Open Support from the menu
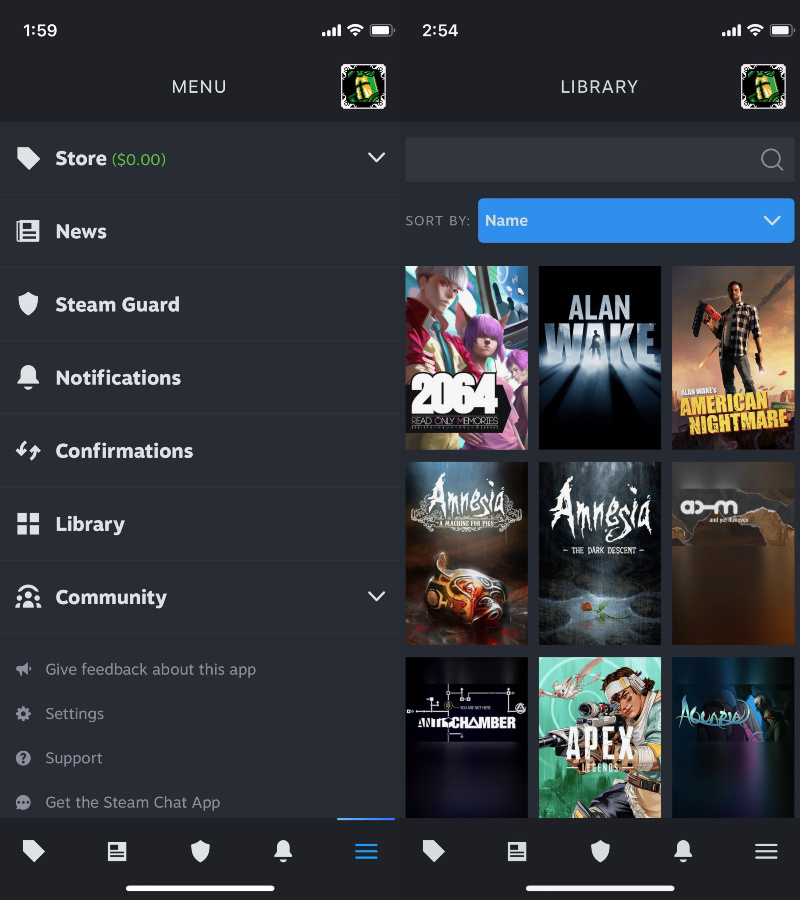Viewport: 800px width, 900px height. (72, 758)
